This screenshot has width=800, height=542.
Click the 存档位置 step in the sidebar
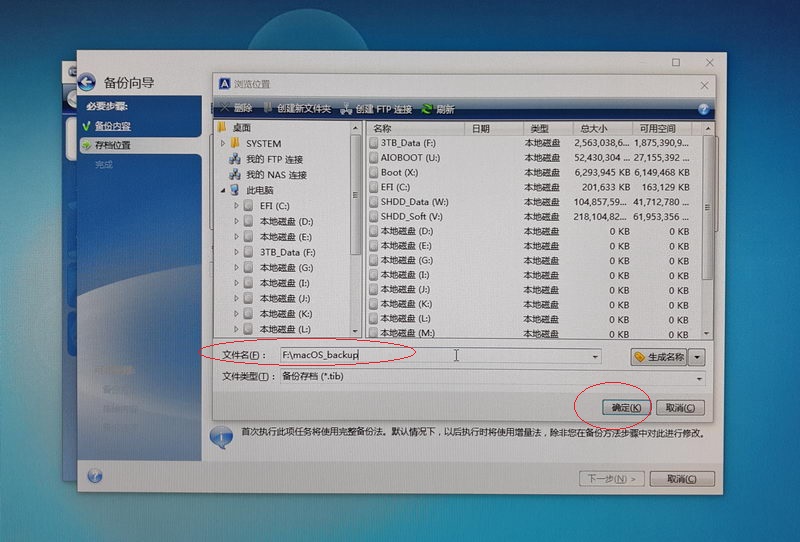[x=113, y=145]
